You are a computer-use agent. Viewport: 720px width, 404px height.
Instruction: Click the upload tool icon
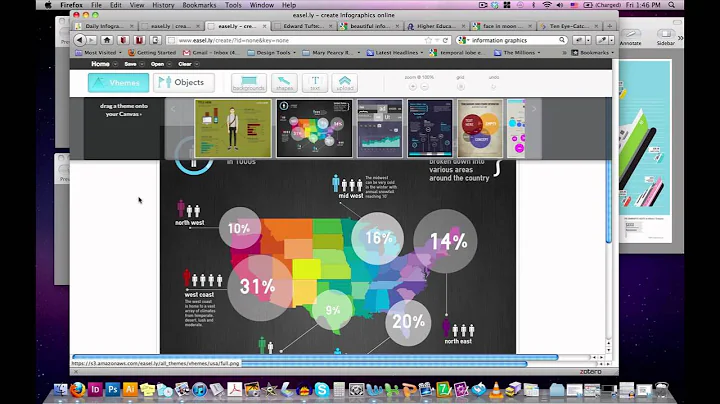pyautogui.click(x=344, y=83)
